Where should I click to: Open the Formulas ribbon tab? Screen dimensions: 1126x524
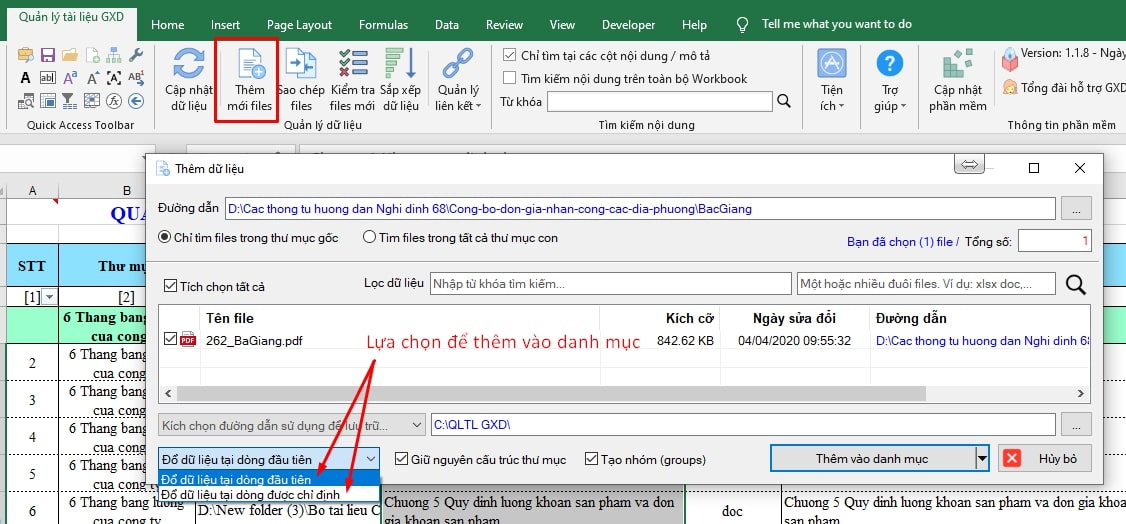[384, 25]
